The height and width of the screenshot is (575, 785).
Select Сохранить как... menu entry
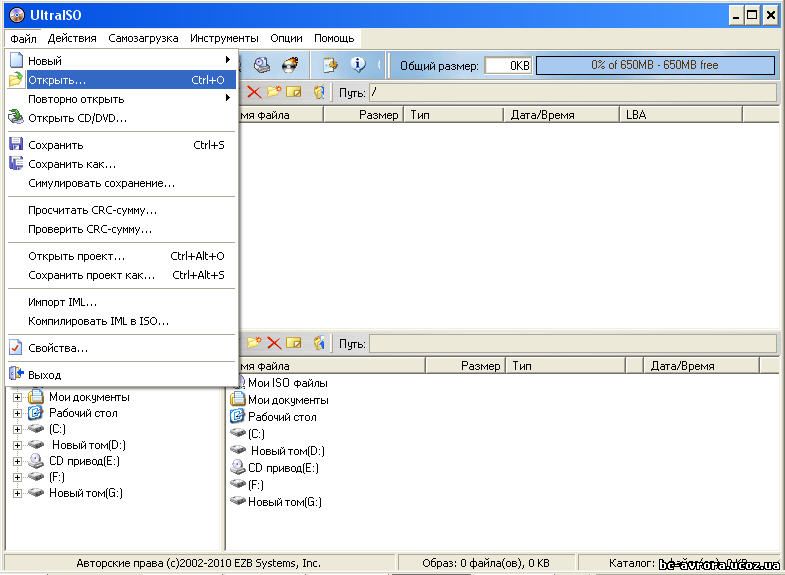(x=72, y=164)
